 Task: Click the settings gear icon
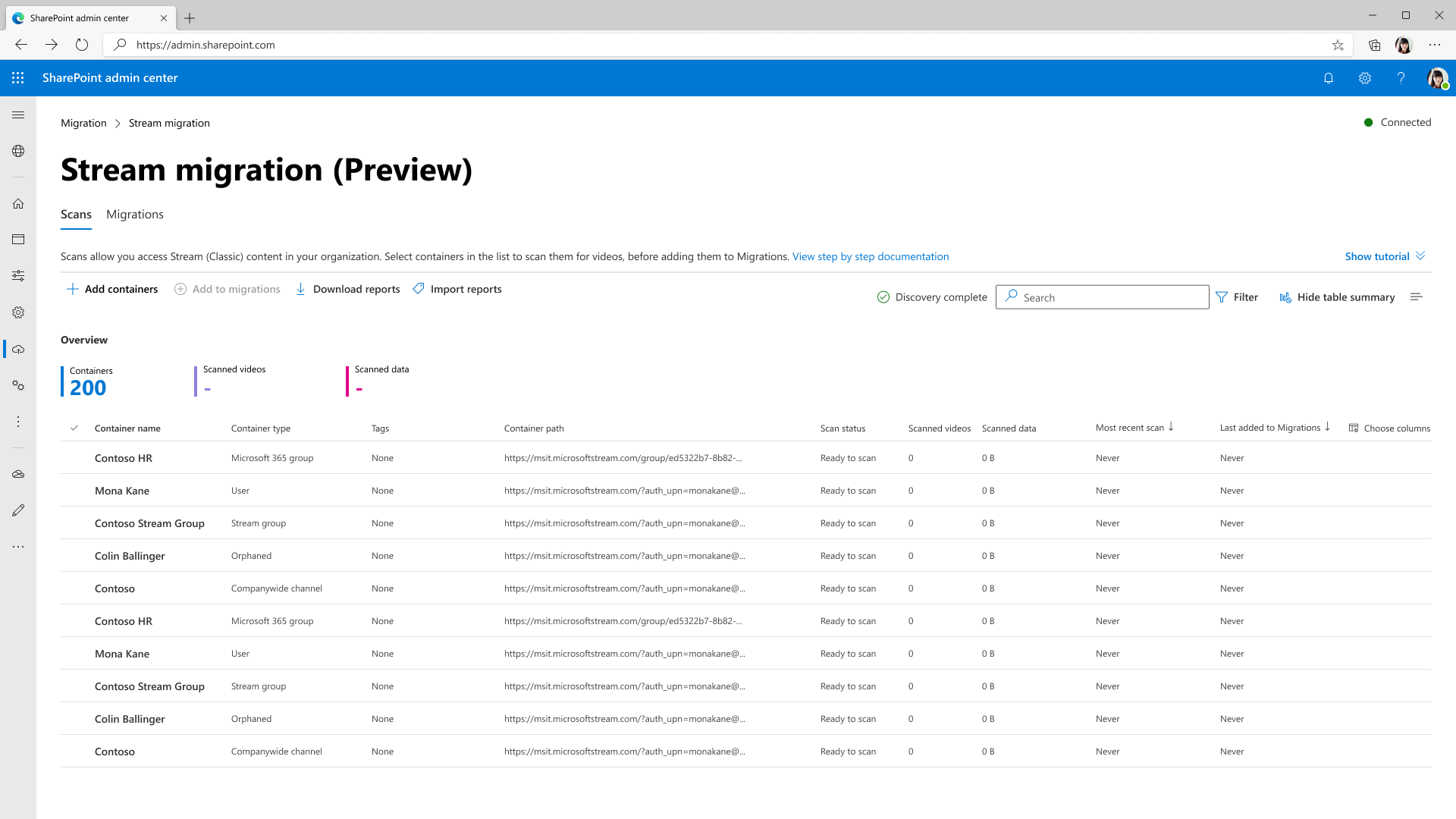tap(1365, 77)
